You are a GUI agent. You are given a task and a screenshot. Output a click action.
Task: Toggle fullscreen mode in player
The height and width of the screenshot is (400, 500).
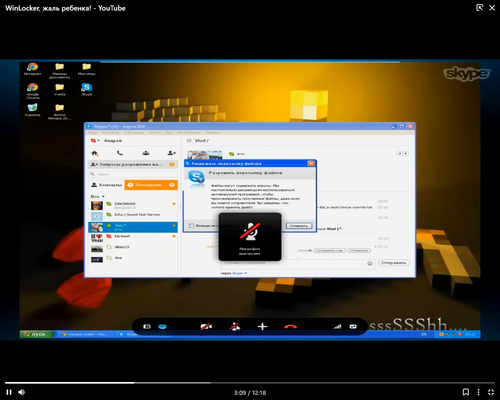[491, 392]
